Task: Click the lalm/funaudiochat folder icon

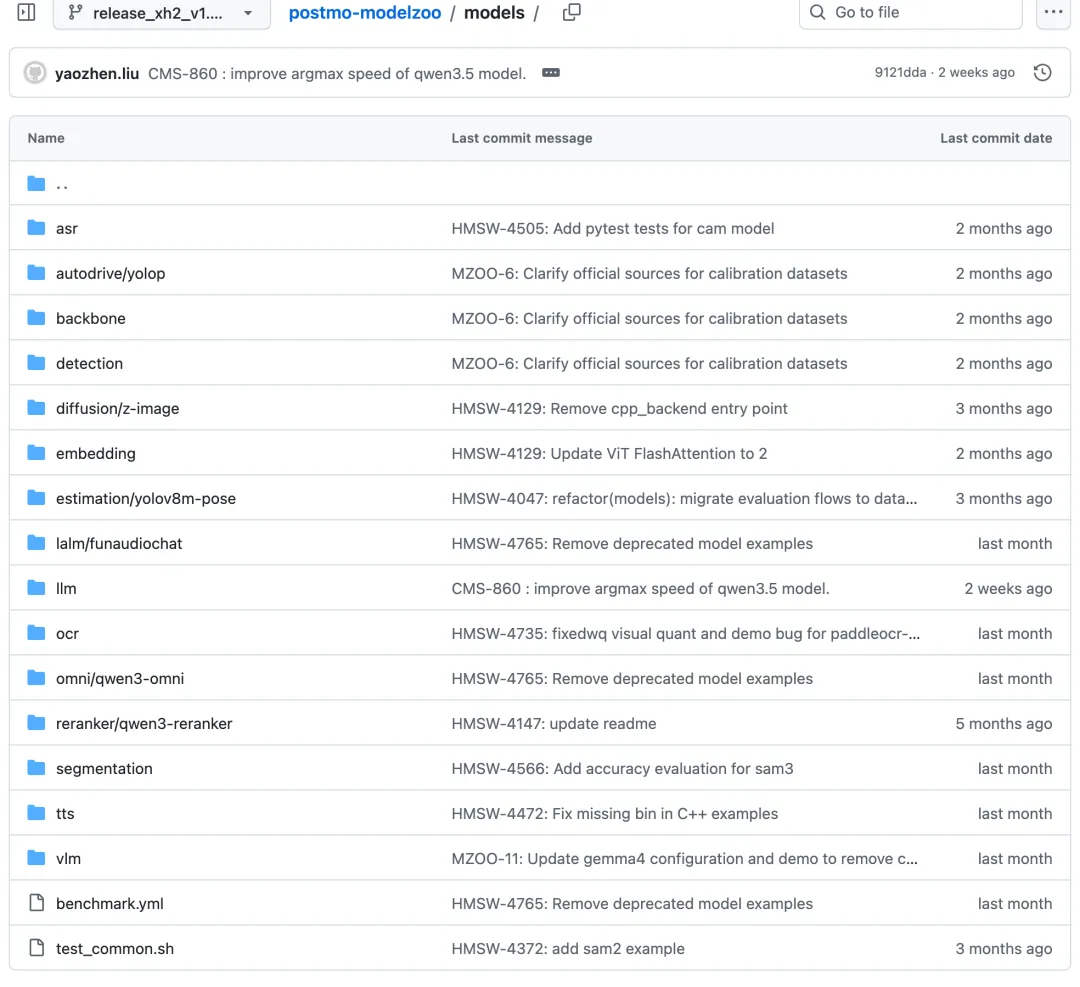Action: pos(36,543)
